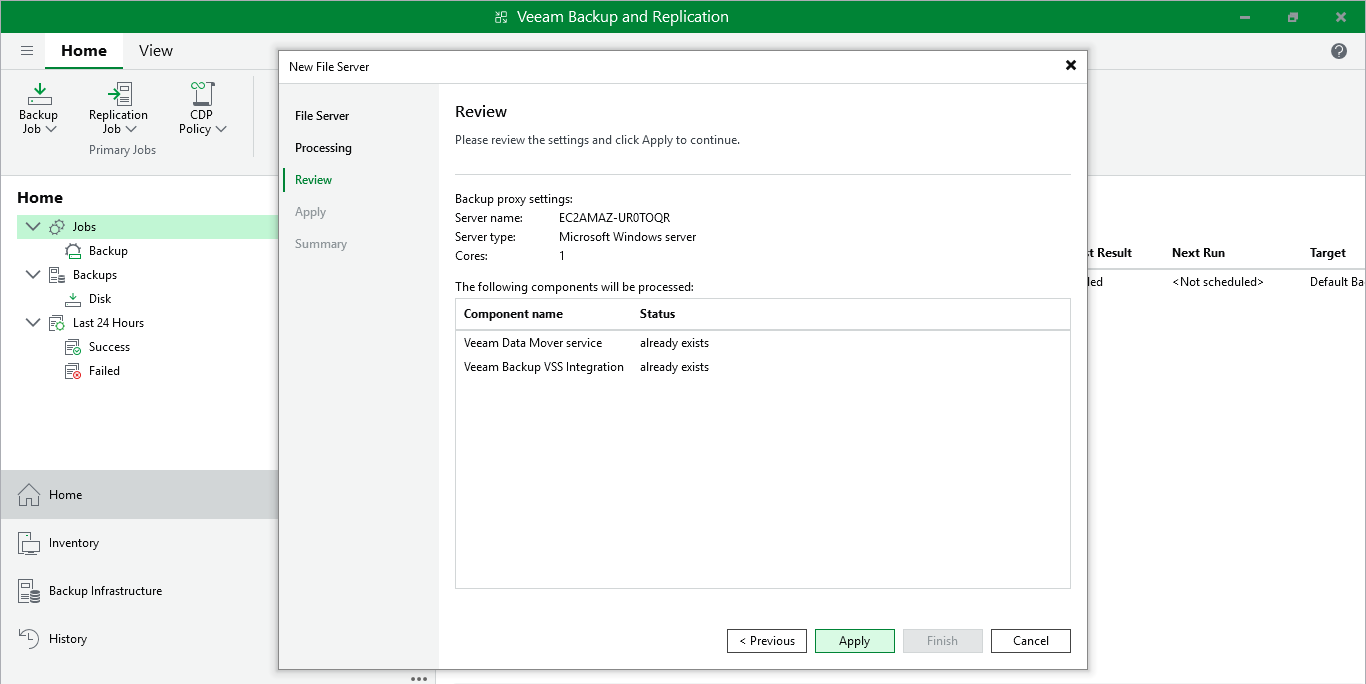Collapse the Backups tree node
Viewport: 1366px width, 684px height.
(x=33, y=275)
